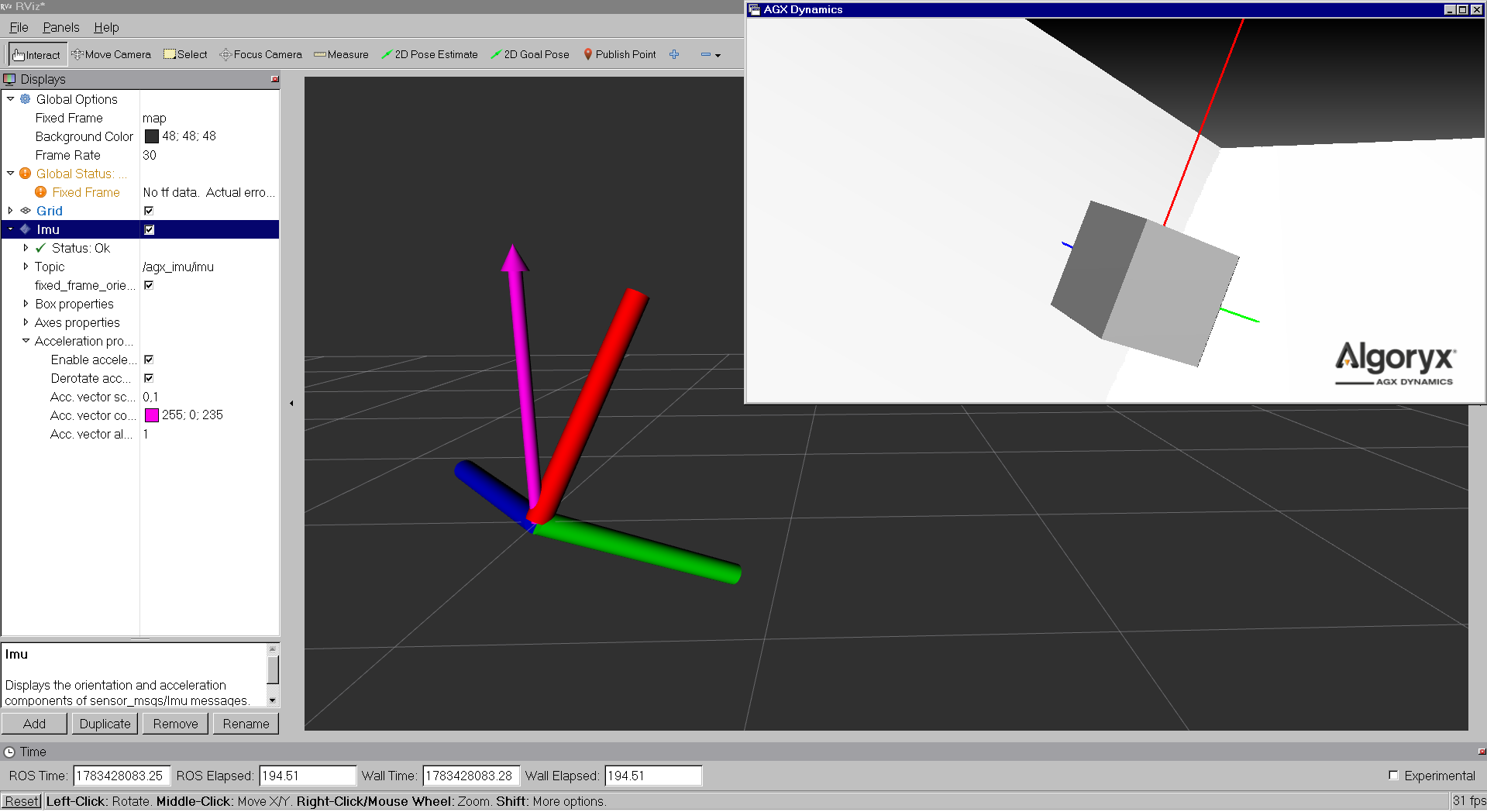Expand the Status: Ok node
Image resolution: width=1487 pixels, height=812 pixels.
[26, 248]
